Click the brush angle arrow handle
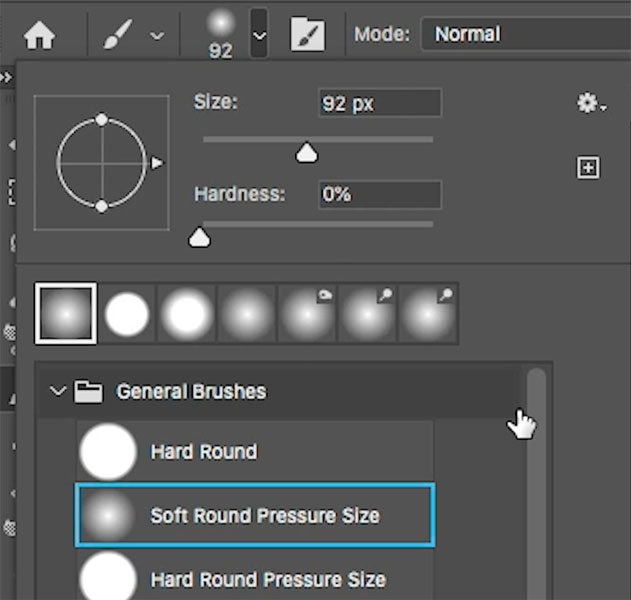Viewport: 631px width, 600px height. (157, 163)
